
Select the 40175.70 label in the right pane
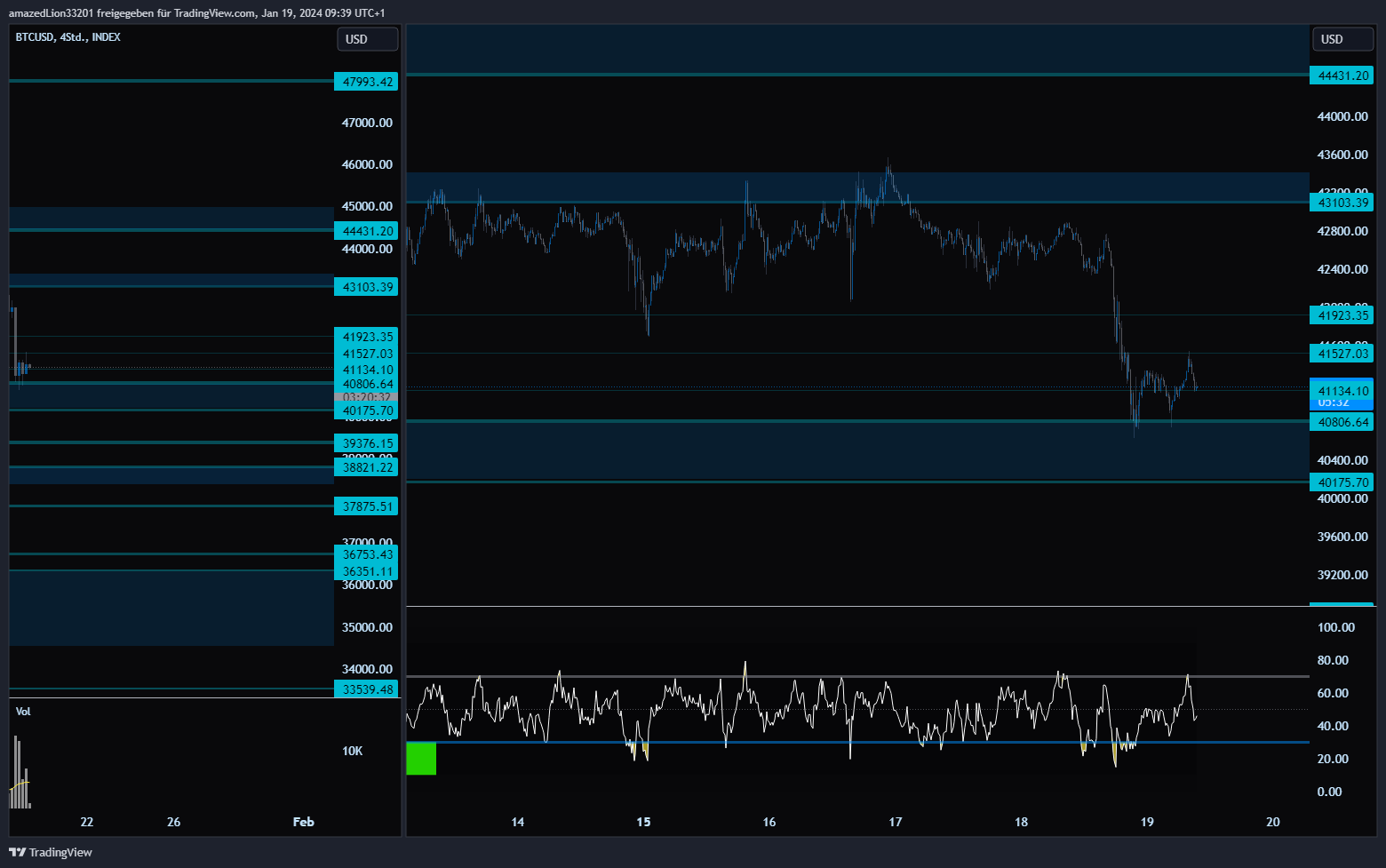click(1342, 482)
